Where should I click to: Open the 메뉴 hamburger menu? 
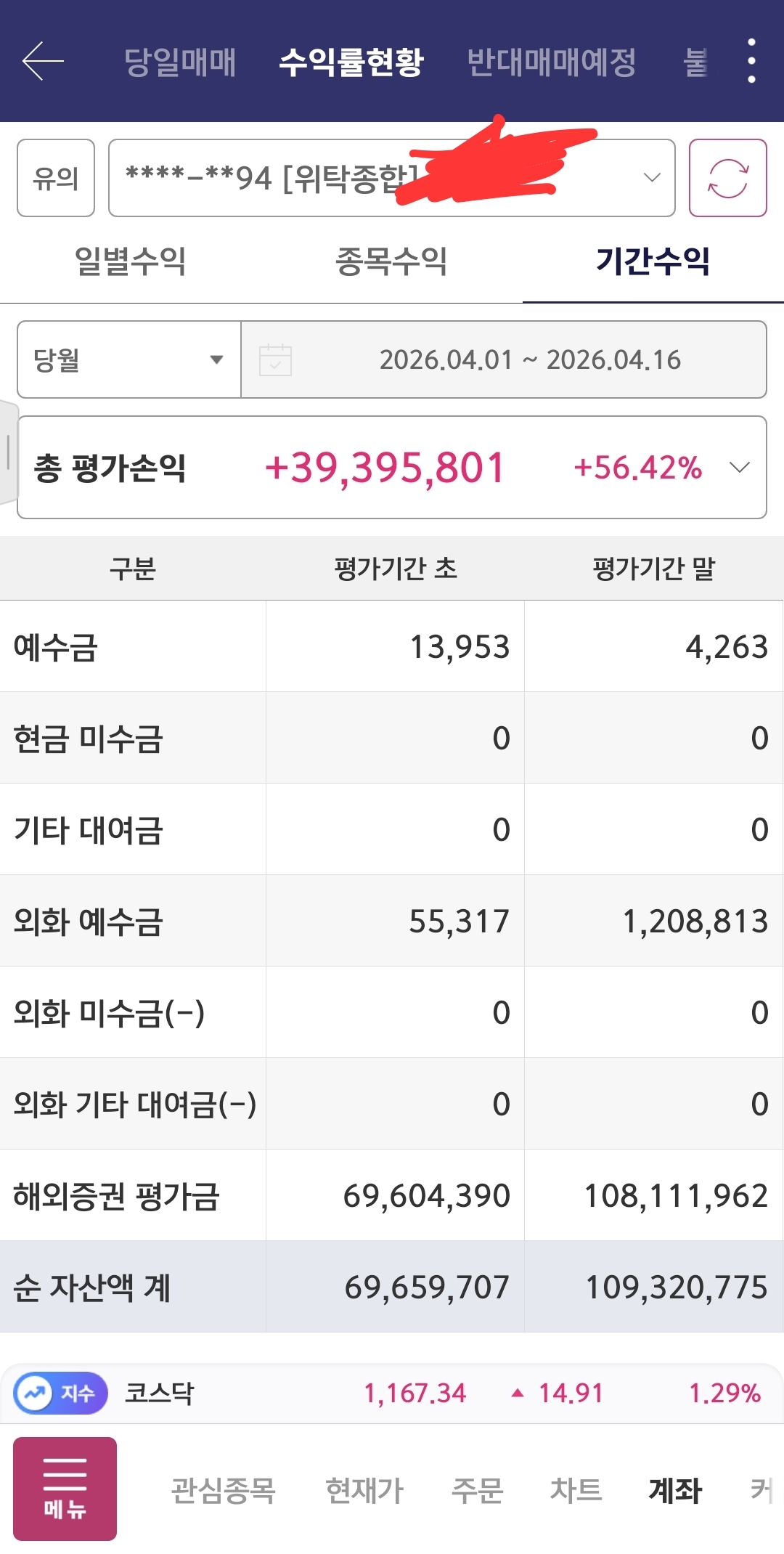pos(65,1489)
